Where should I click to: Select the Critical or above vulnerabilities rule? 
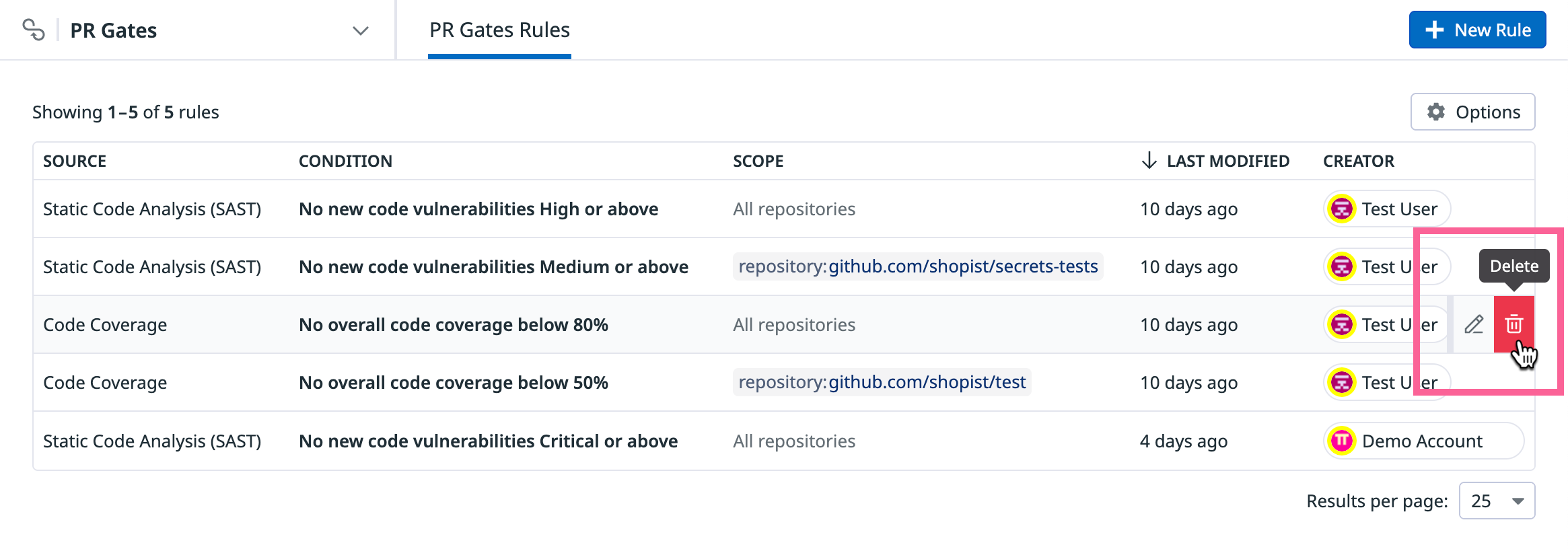point(488,441)
